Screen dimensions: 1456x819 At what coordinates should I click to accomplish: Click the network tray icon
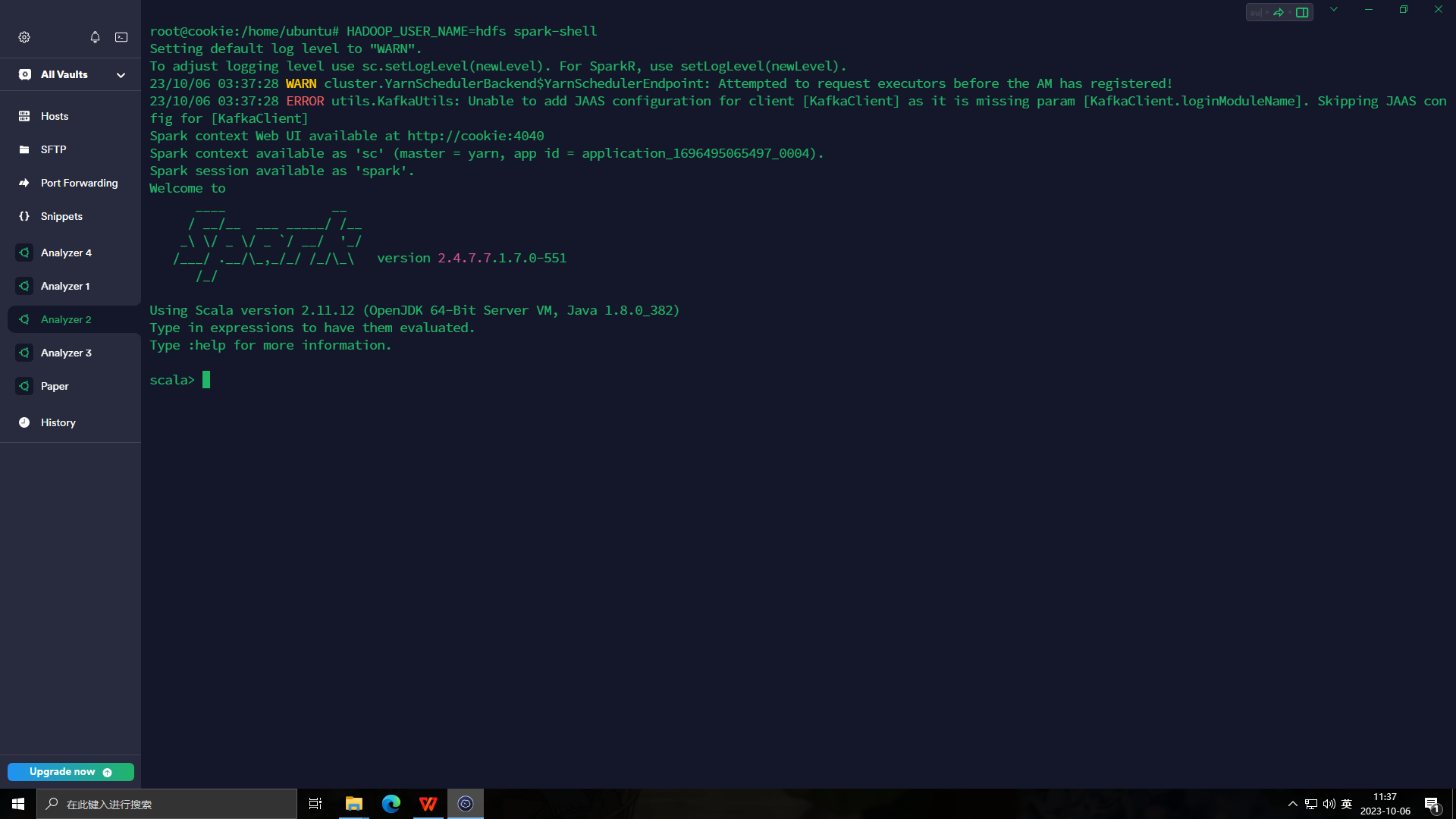[1311, 804]
